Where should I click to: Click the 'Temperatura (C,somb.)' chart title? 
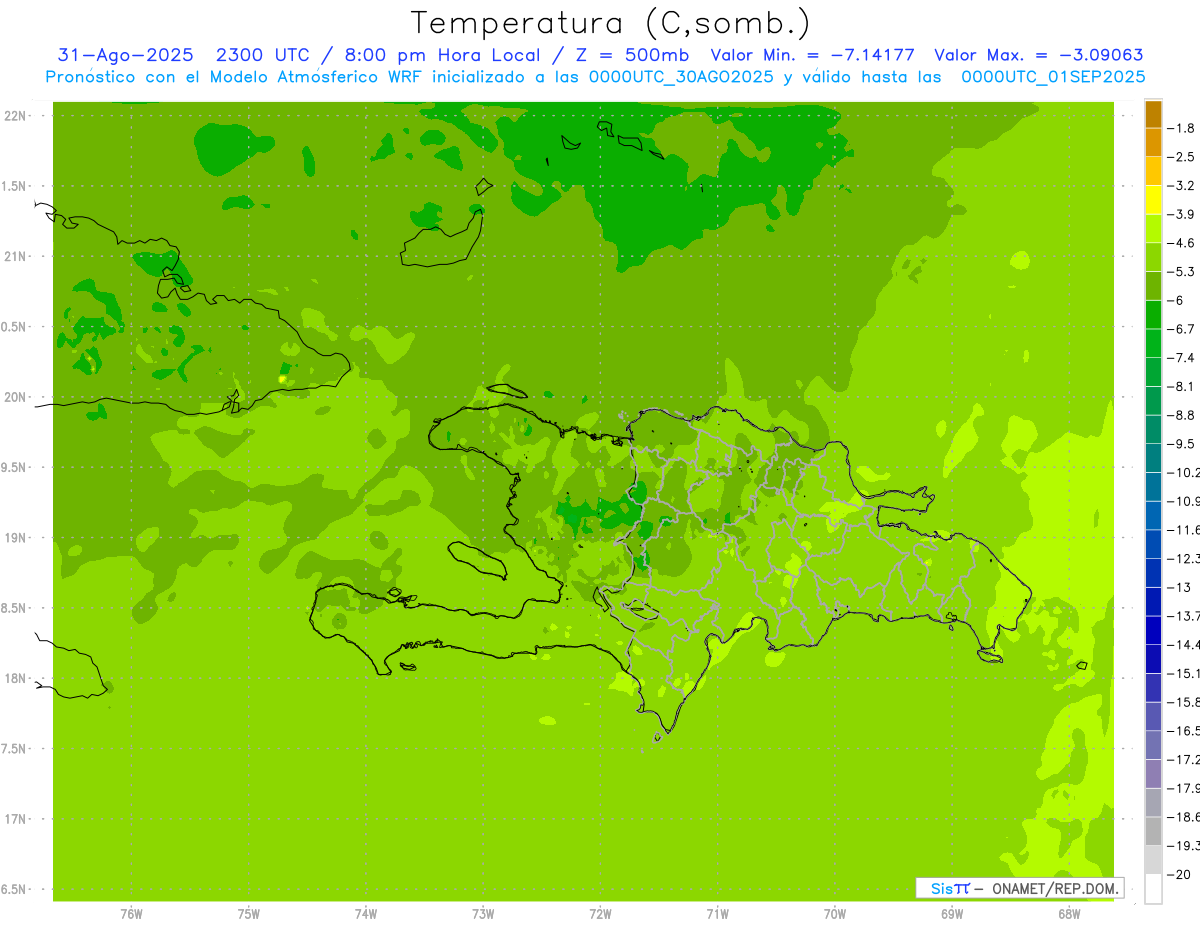point(611,23)
